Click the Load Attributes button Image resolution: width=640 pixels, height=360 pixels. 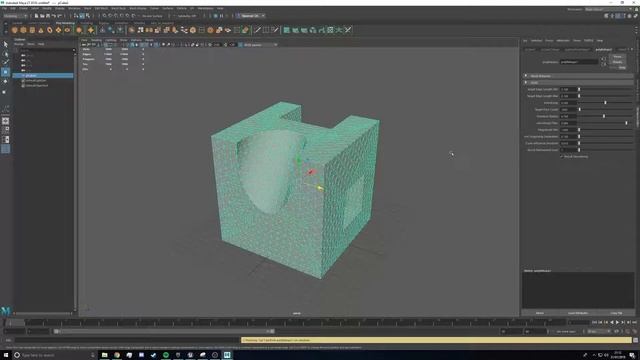[x=578, y=313]
